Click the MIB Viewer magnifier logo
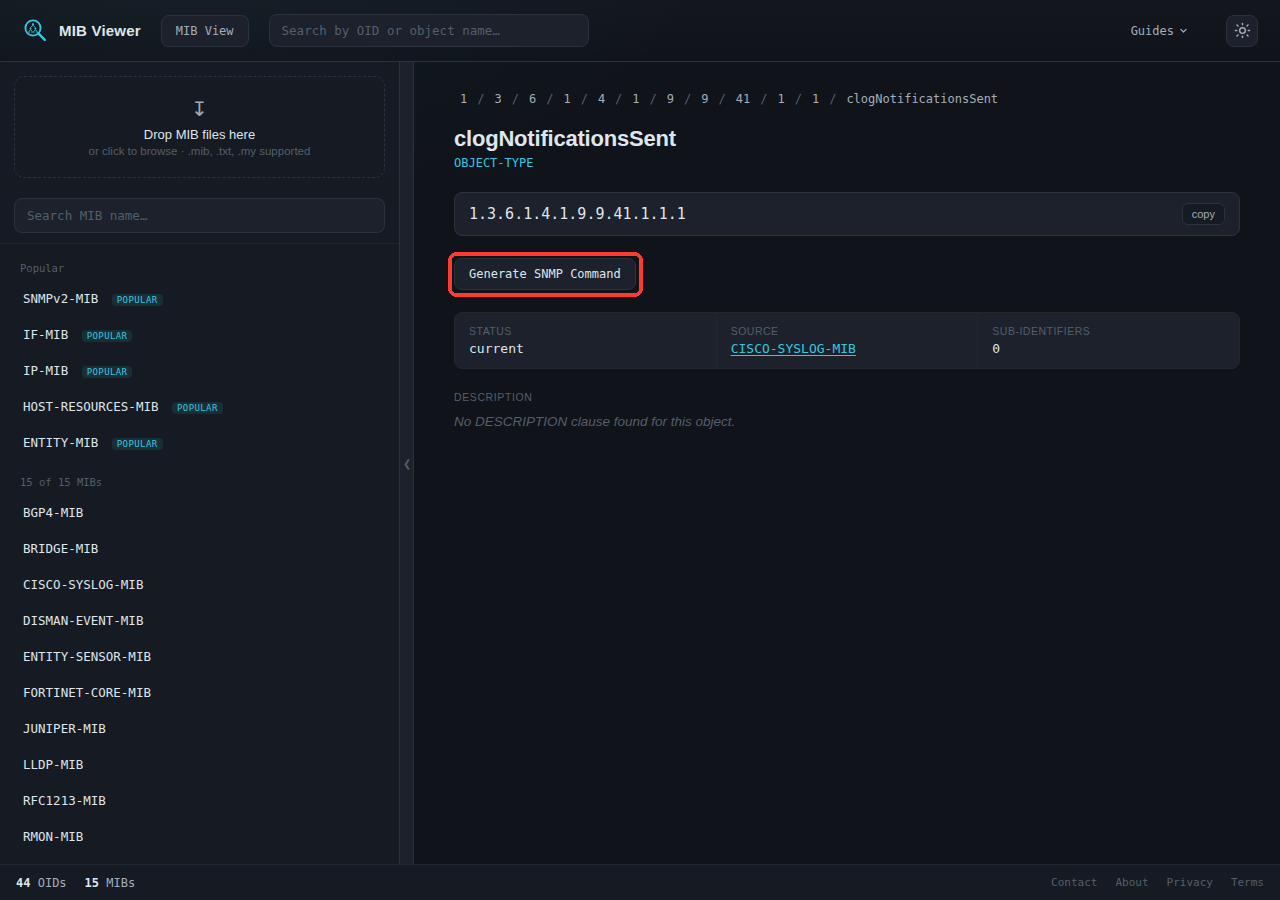Image resolution: width=1280 pixels, height=900 pixels. click(35, 30)
